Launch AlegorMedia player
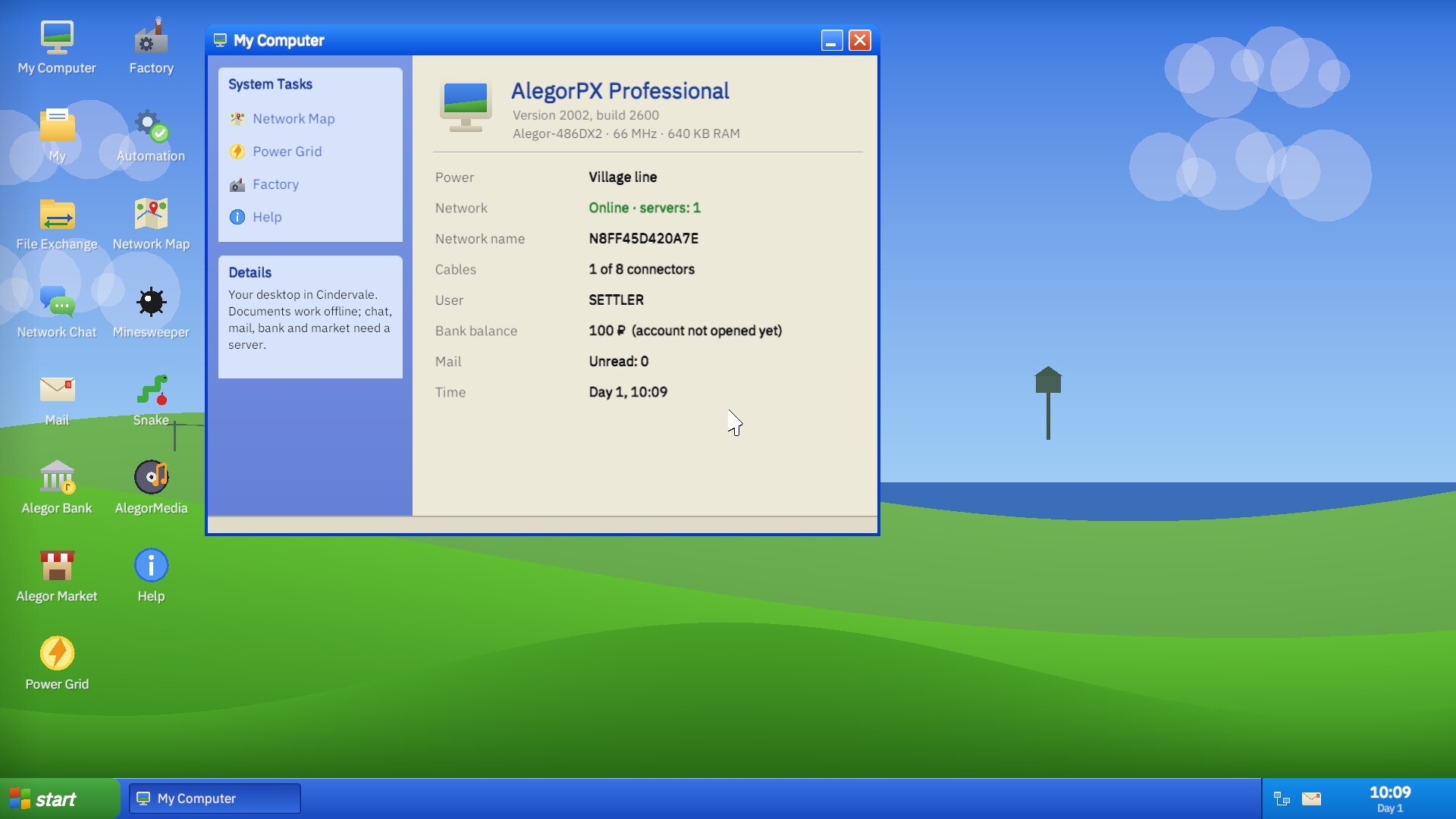The width and height of the screenshot is (1456, 819). pos(151,487)
